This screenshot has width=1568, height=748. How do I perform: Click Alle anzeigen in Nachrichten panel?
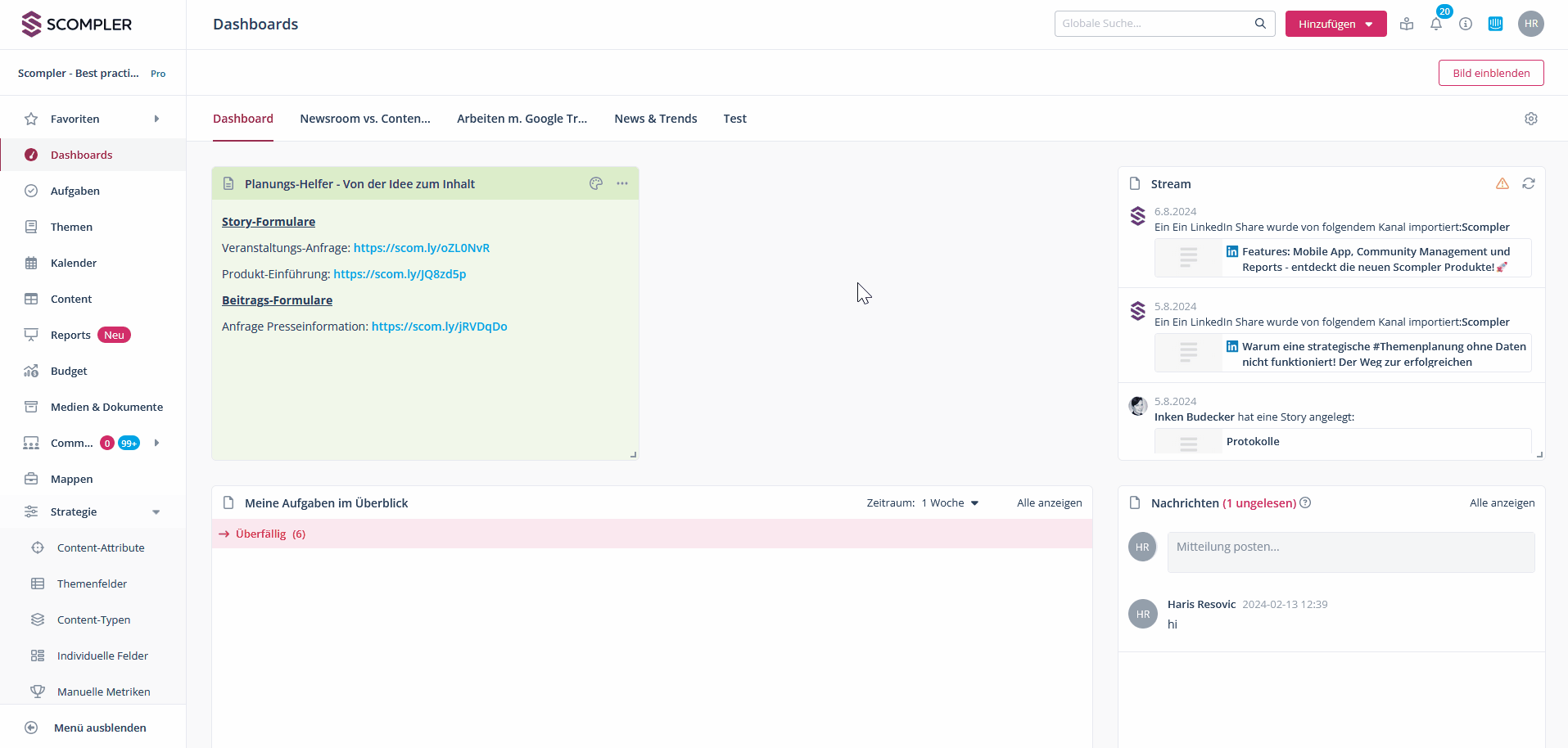coord(1502,502)
